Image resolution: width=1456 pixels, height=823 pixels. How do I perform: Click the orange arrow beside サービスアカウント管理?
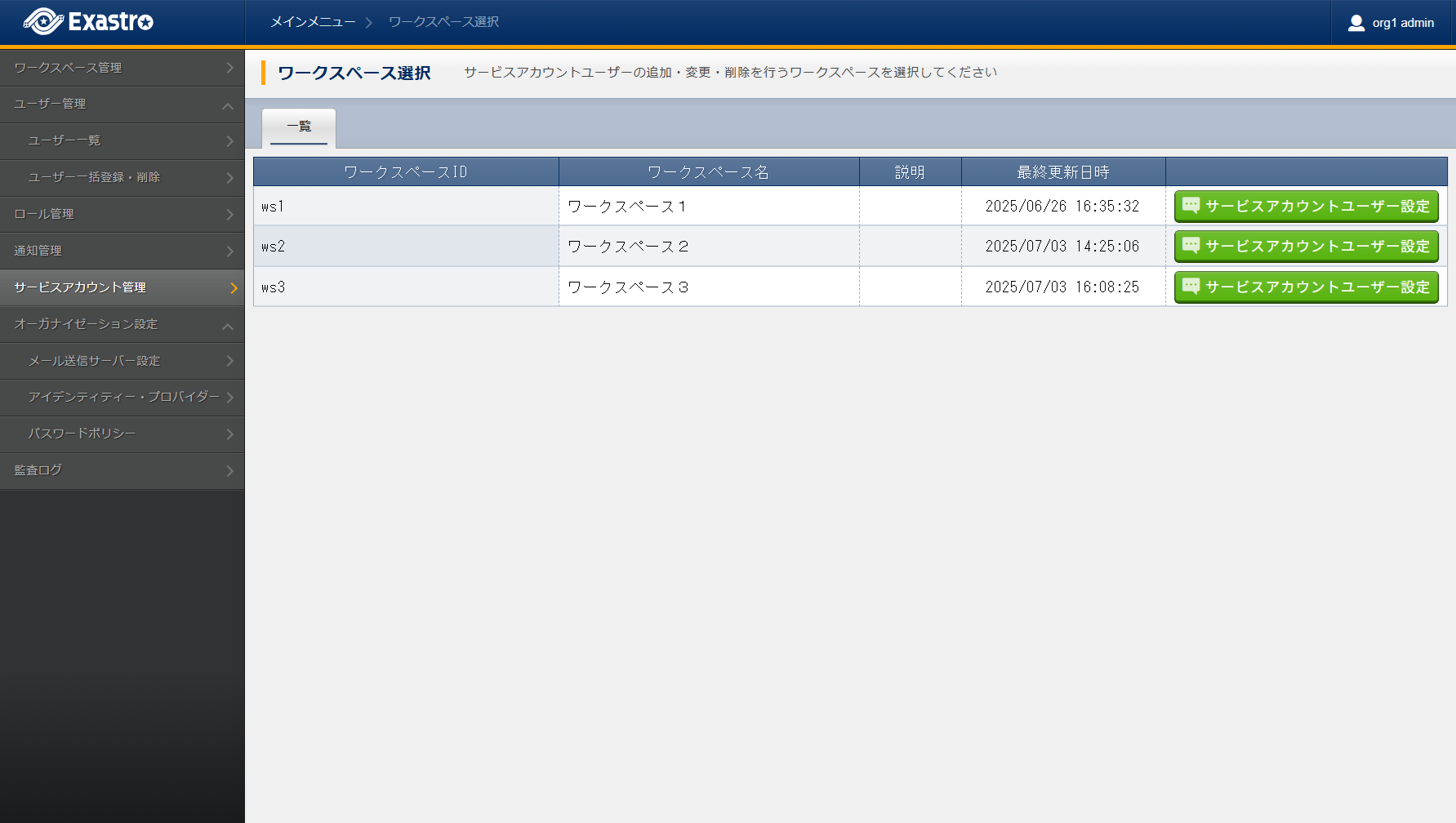pyautogui.click(x=234, y=288)
